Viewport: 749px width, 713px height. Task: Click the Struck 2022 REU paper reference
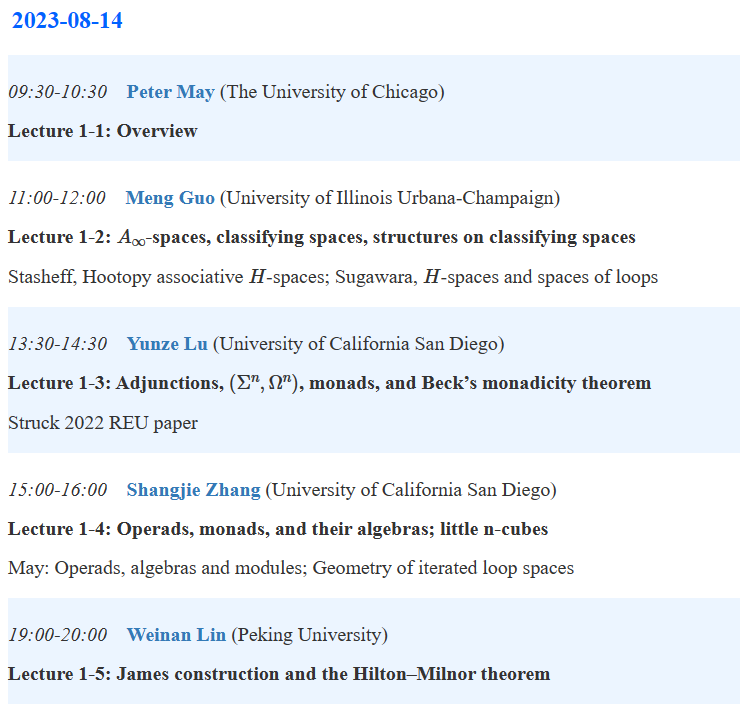coord(103,423)
